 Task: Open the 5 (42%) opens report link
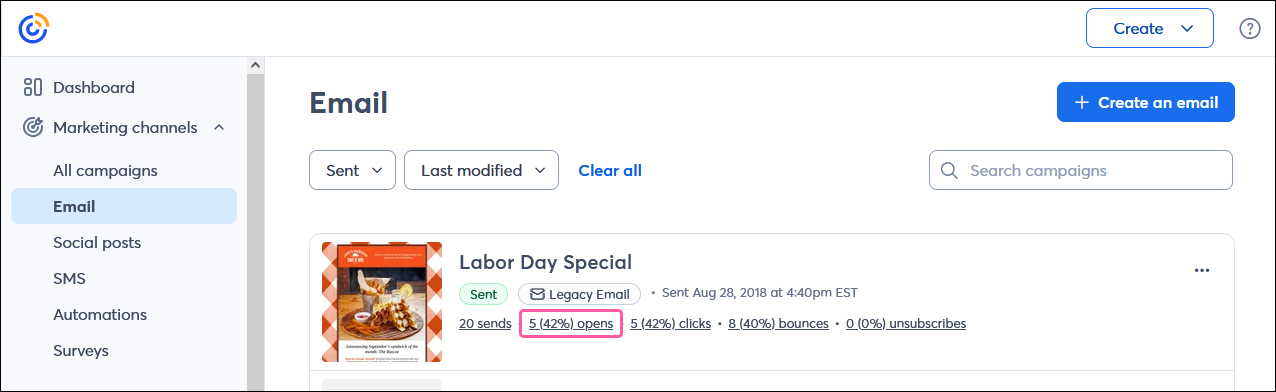[571, 323]
